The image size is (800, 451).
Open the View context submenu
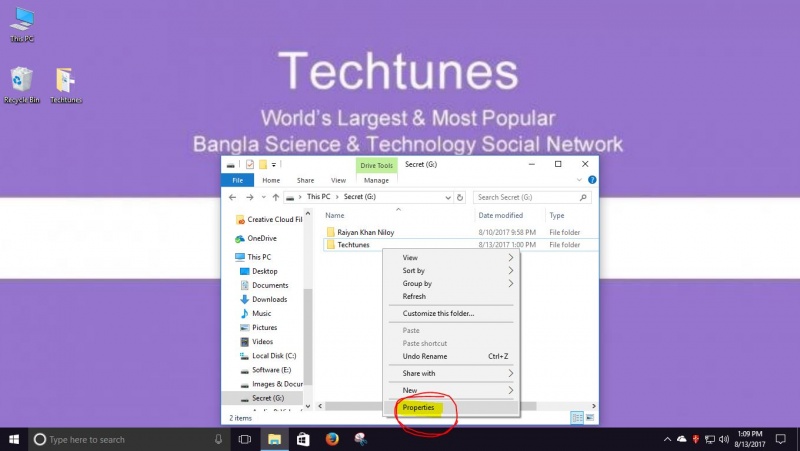tap(452, 258)
